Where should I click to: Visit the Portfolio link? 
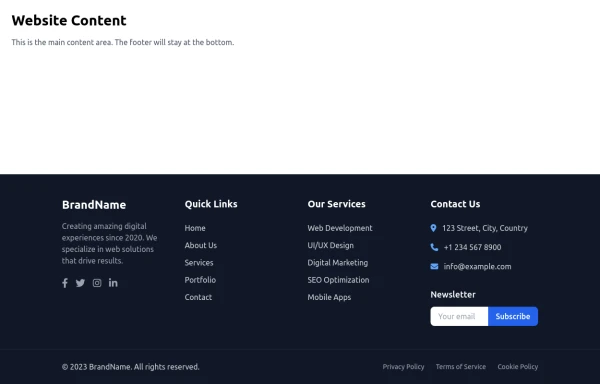coord(200,280)
